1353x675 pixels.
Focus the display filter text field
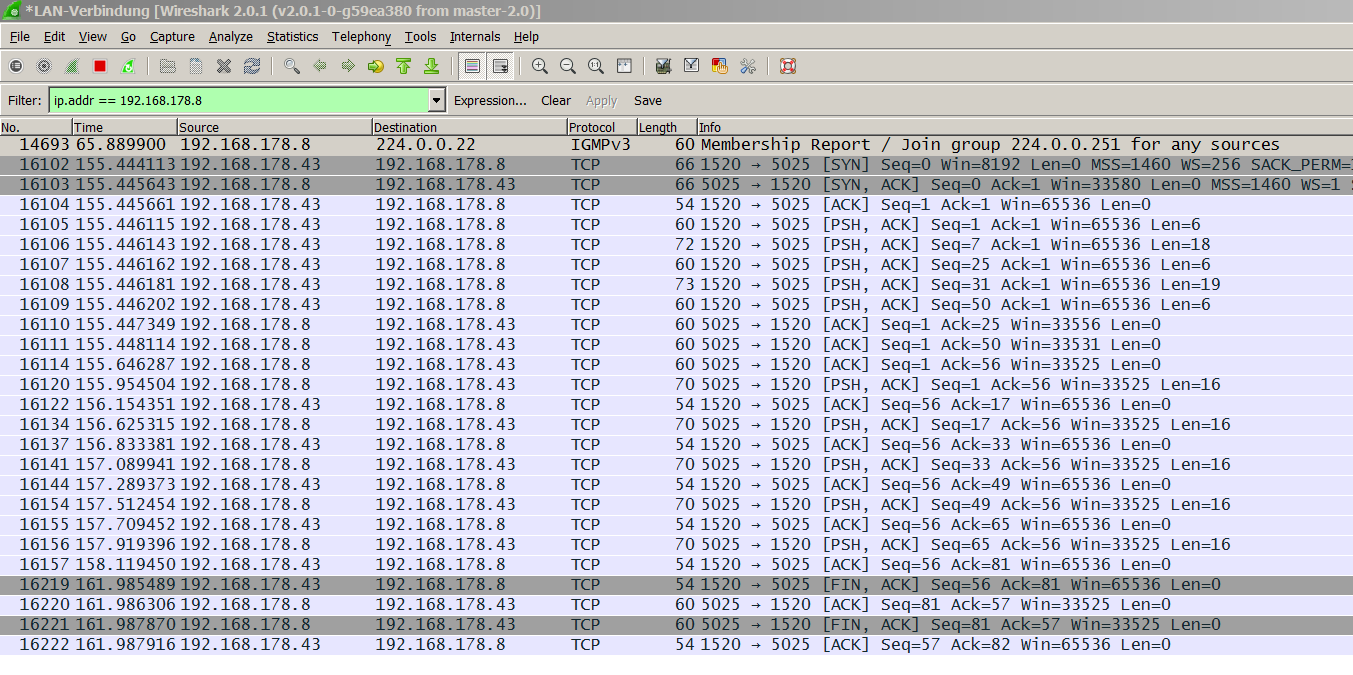click(239, 100)
